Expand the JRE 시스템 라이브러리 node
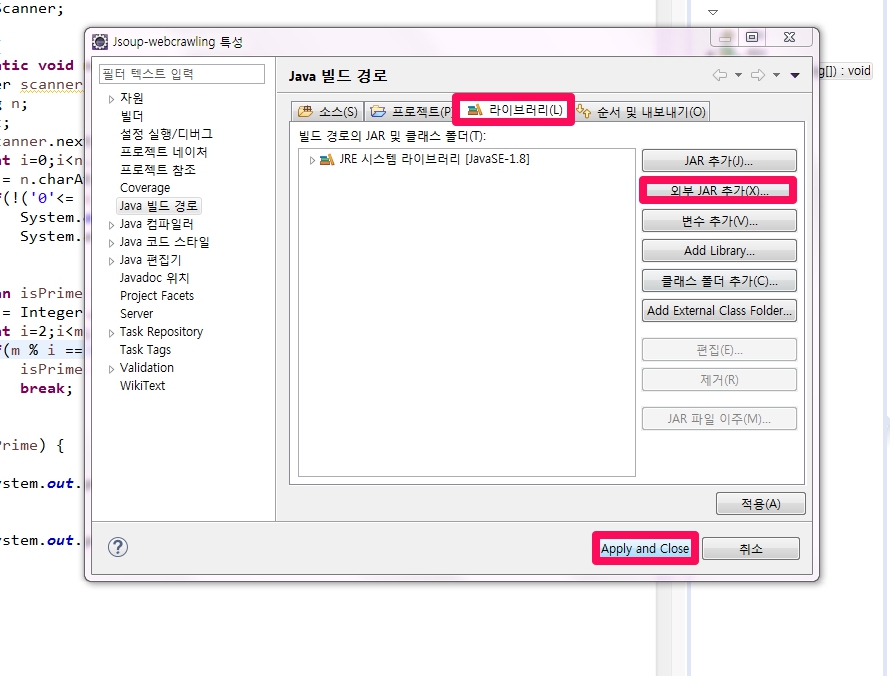The width and height of the screenshot is (890, 676). pyautogui.click(x=312, y=160)
